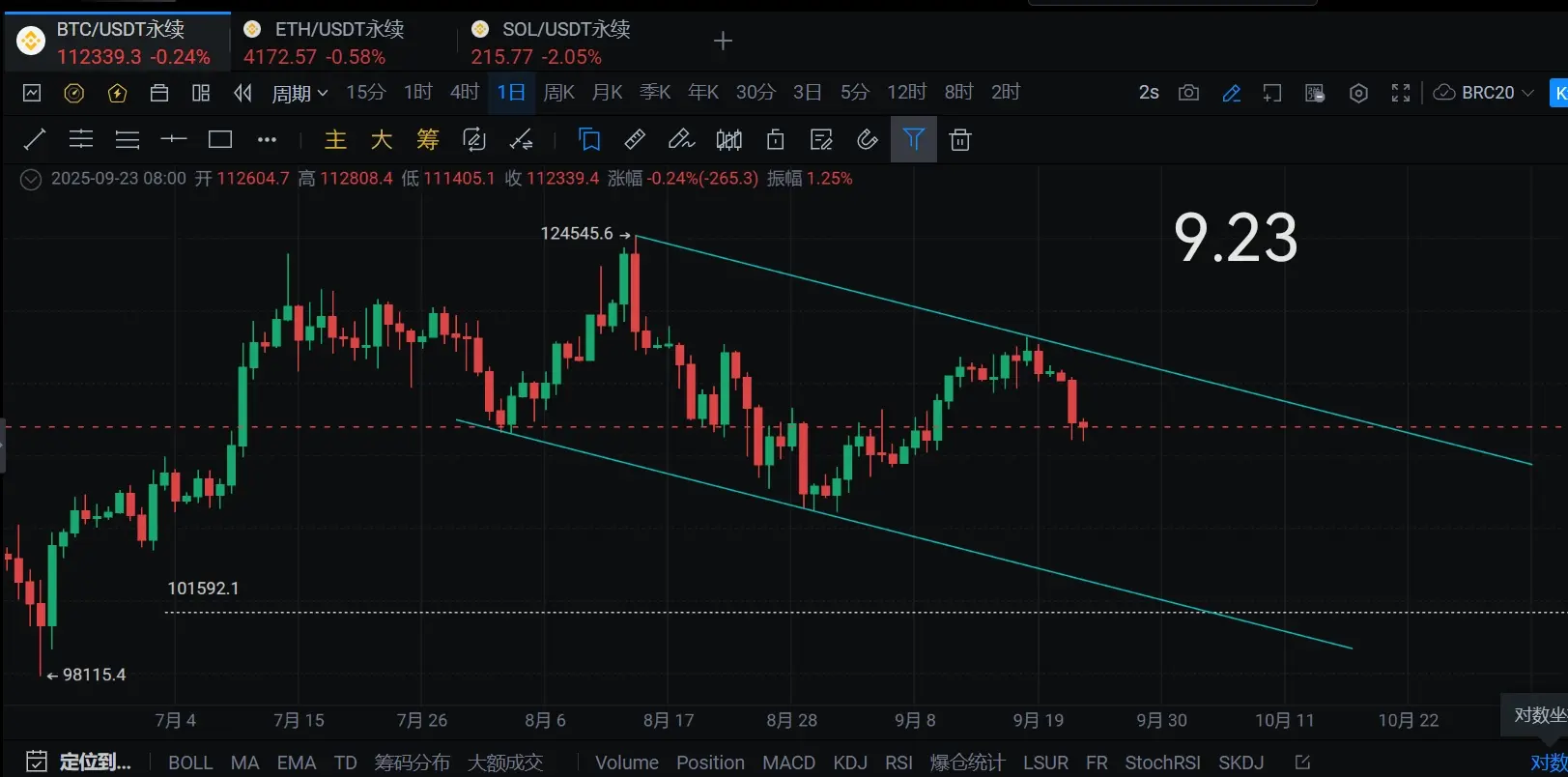The width and height of the screenshot is (1568, 777).
Task: Open the BRC20 dropdown
Action: click(x=1483, y=93)
